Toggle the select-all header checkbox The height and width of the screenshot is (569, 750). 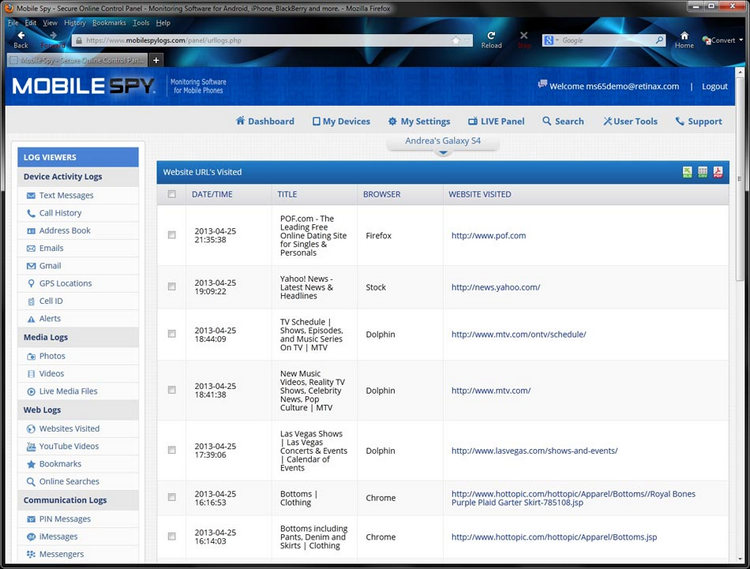[172, 194]
